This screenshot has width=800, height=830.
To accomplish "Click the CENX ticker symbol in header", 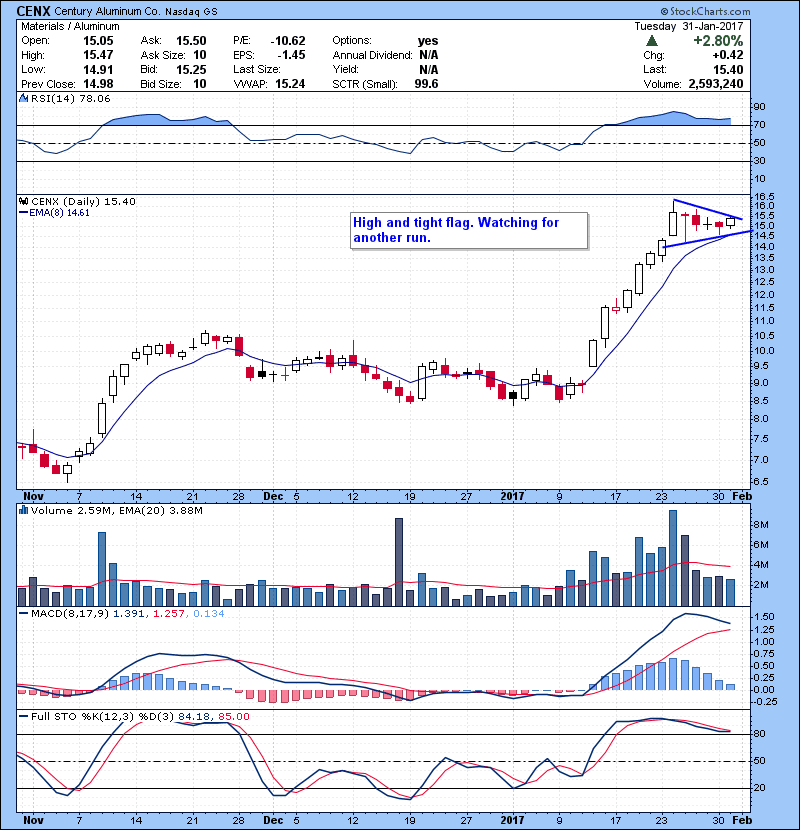I will click(33, 11).
